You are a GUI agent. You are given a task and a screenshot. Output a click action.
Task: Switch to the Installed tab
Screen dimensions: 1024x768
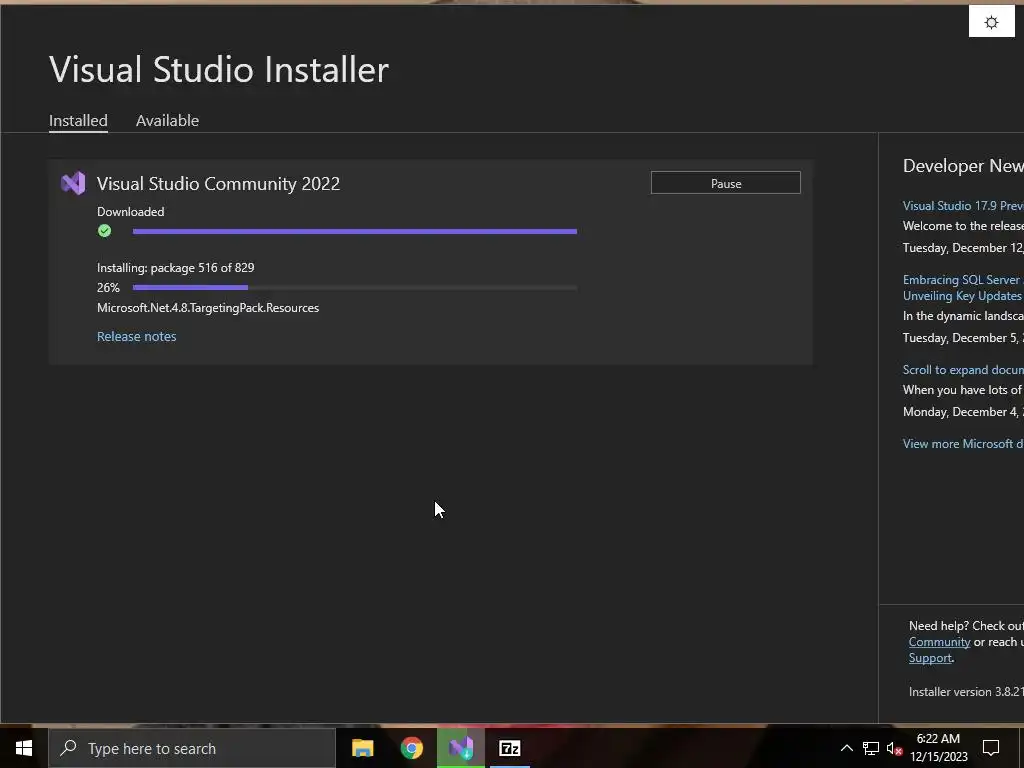(x=78, y=120)
